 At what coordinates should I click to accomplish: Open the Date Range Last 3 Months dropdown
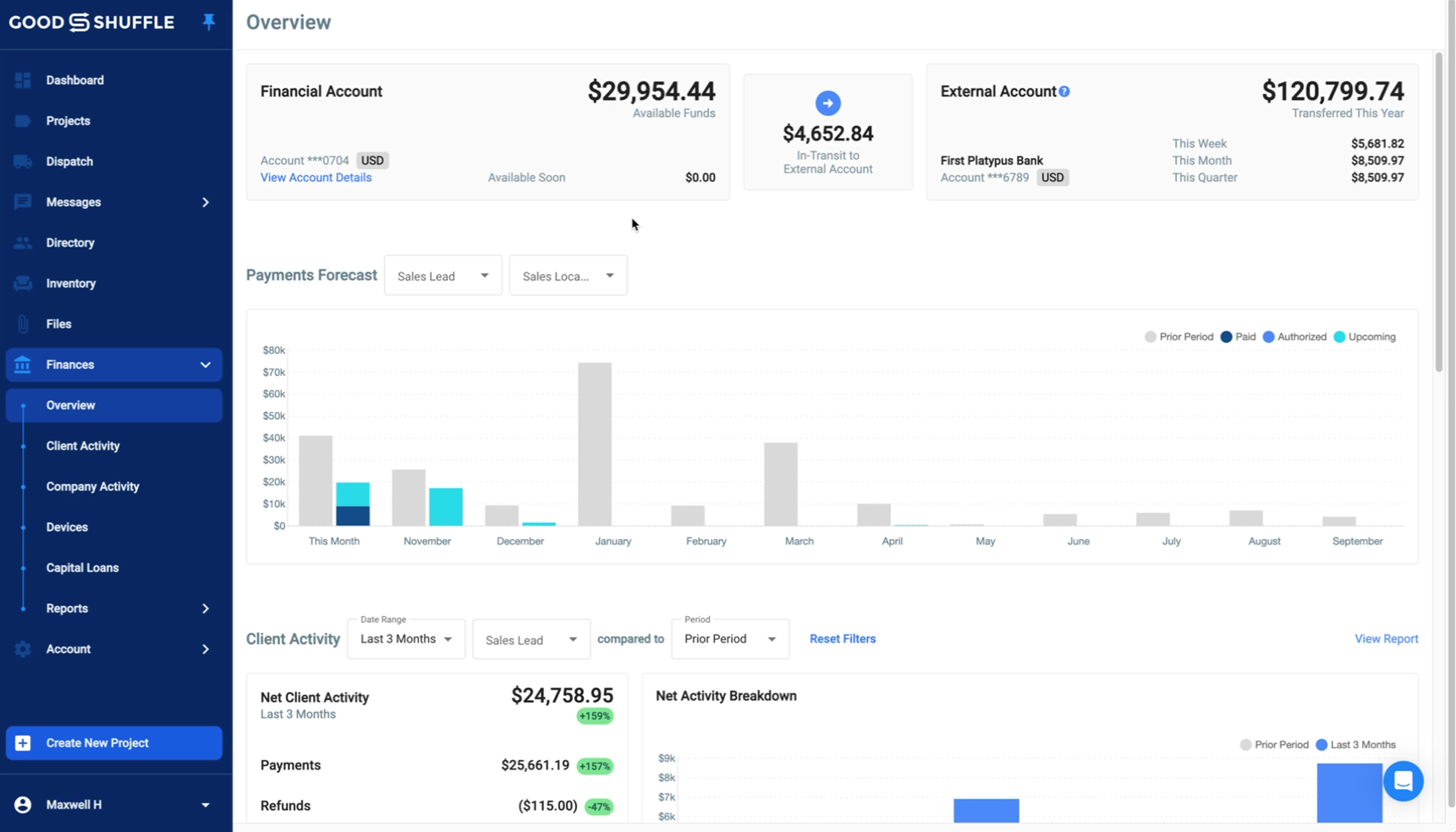406,639
